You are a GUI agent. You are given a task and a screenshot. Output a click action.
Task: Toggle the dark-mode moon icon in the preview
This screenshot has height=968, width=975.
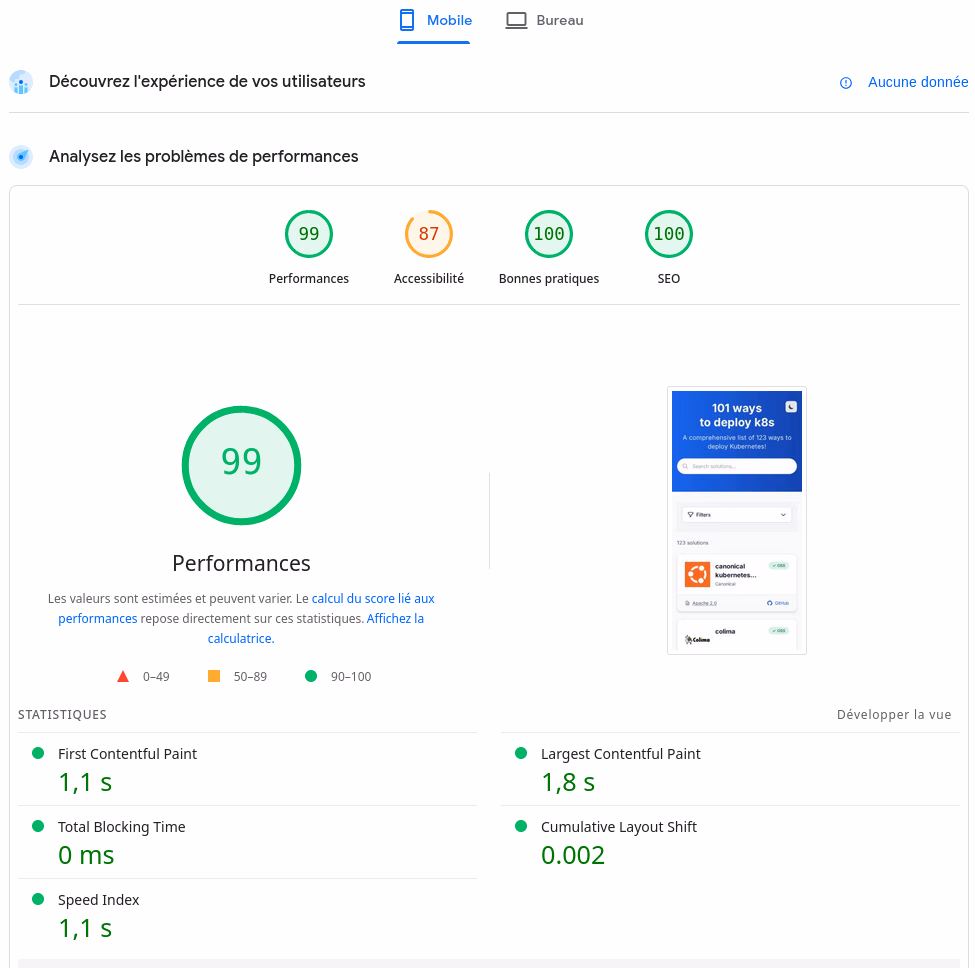(790, 407)
